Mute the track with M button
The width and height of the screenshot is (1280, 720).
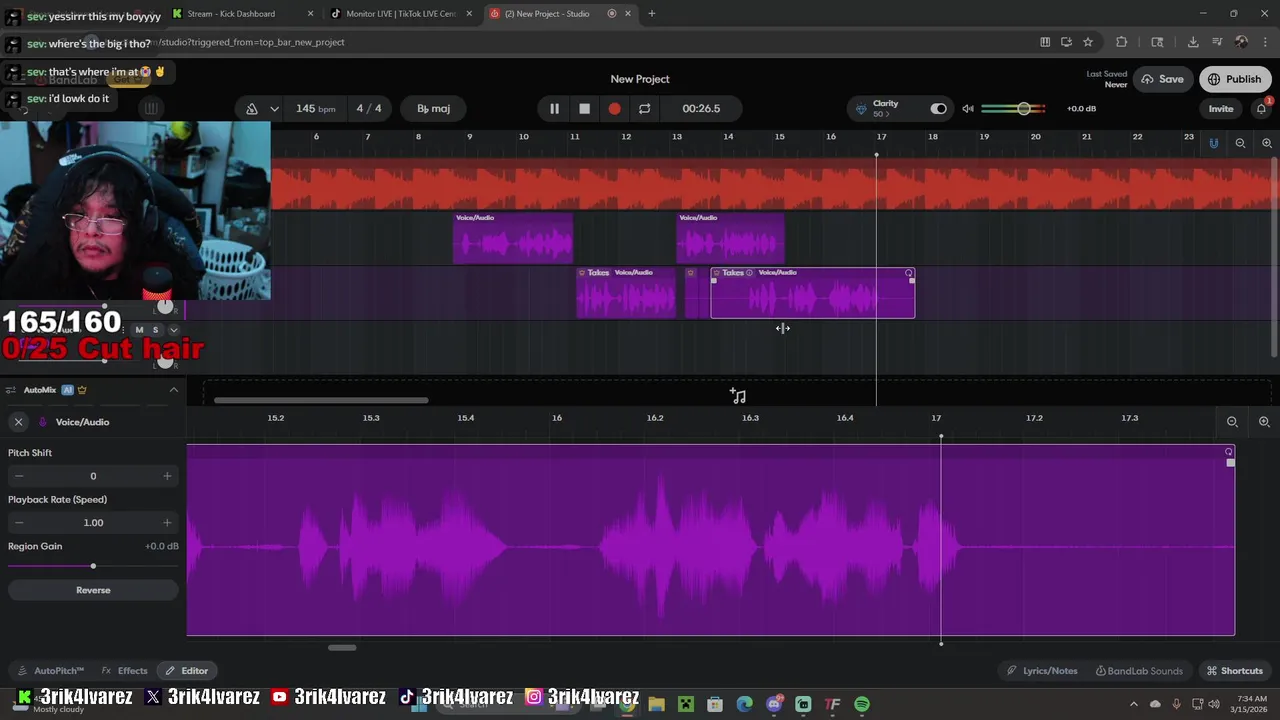tap(139, 330)
